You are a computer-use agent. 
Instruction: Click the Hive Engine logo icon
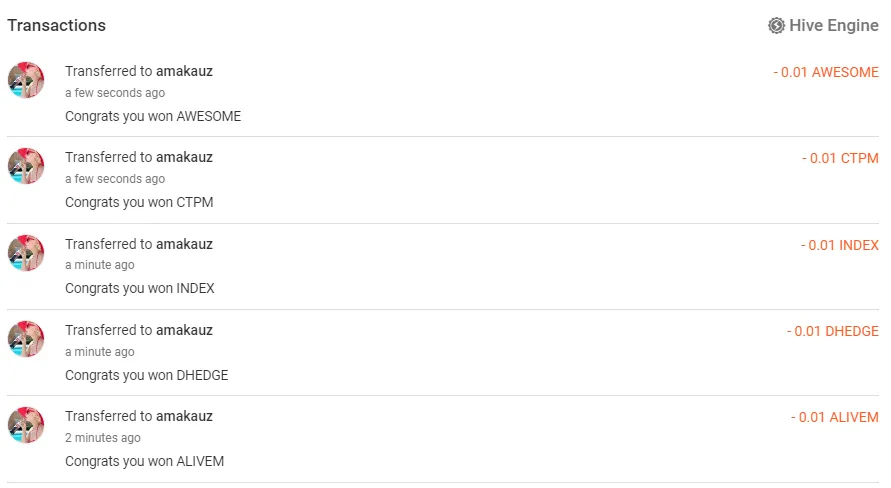(x=776, y=26)
